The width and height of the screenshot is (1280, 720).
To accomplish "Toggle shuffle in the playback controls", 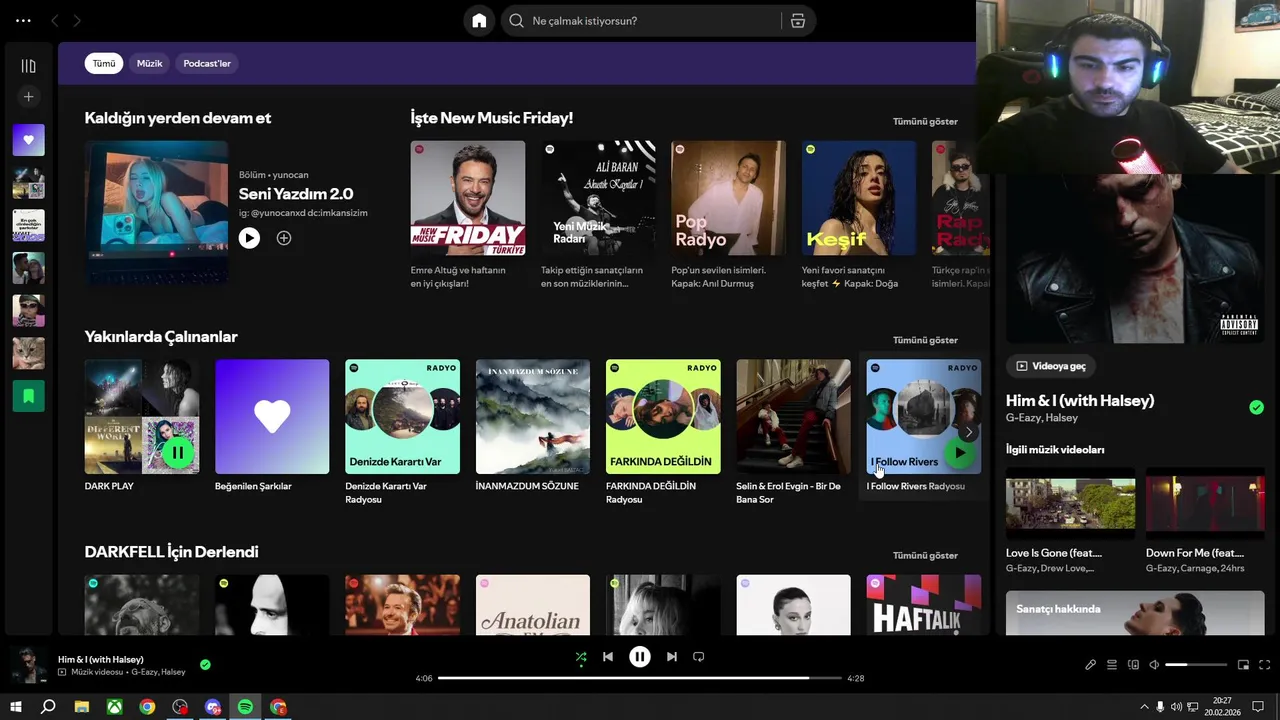I will [581, 657].
